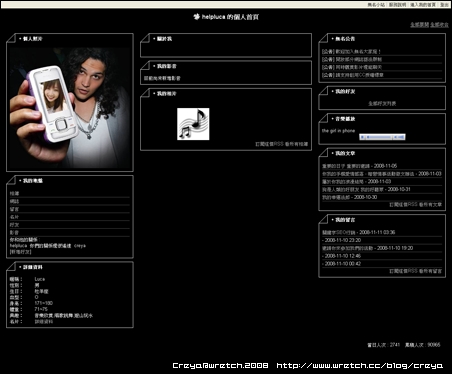The image size is (452, 374).
Task: Toggle the 音樂播放 panel header
Action: (345, 119)
